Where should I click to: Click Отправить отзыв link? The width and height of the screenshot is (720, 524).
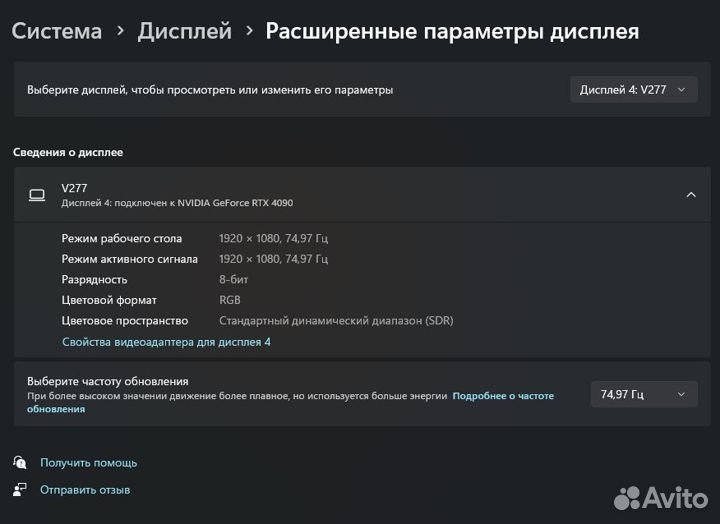click(x=85, y=490)
